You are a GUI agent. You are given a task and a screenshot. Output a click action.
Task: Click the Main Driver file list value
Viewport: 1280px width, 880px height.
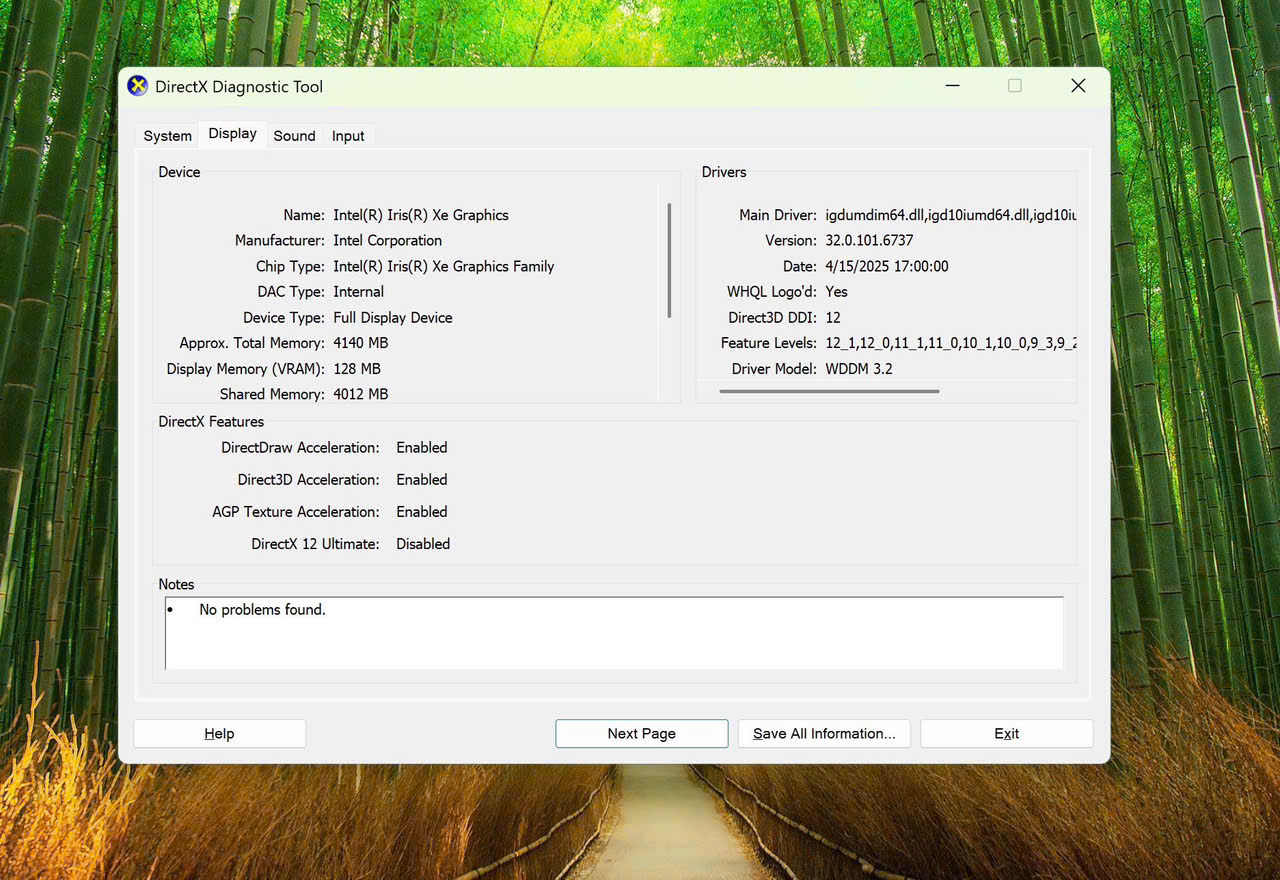[x=949, y=215]
